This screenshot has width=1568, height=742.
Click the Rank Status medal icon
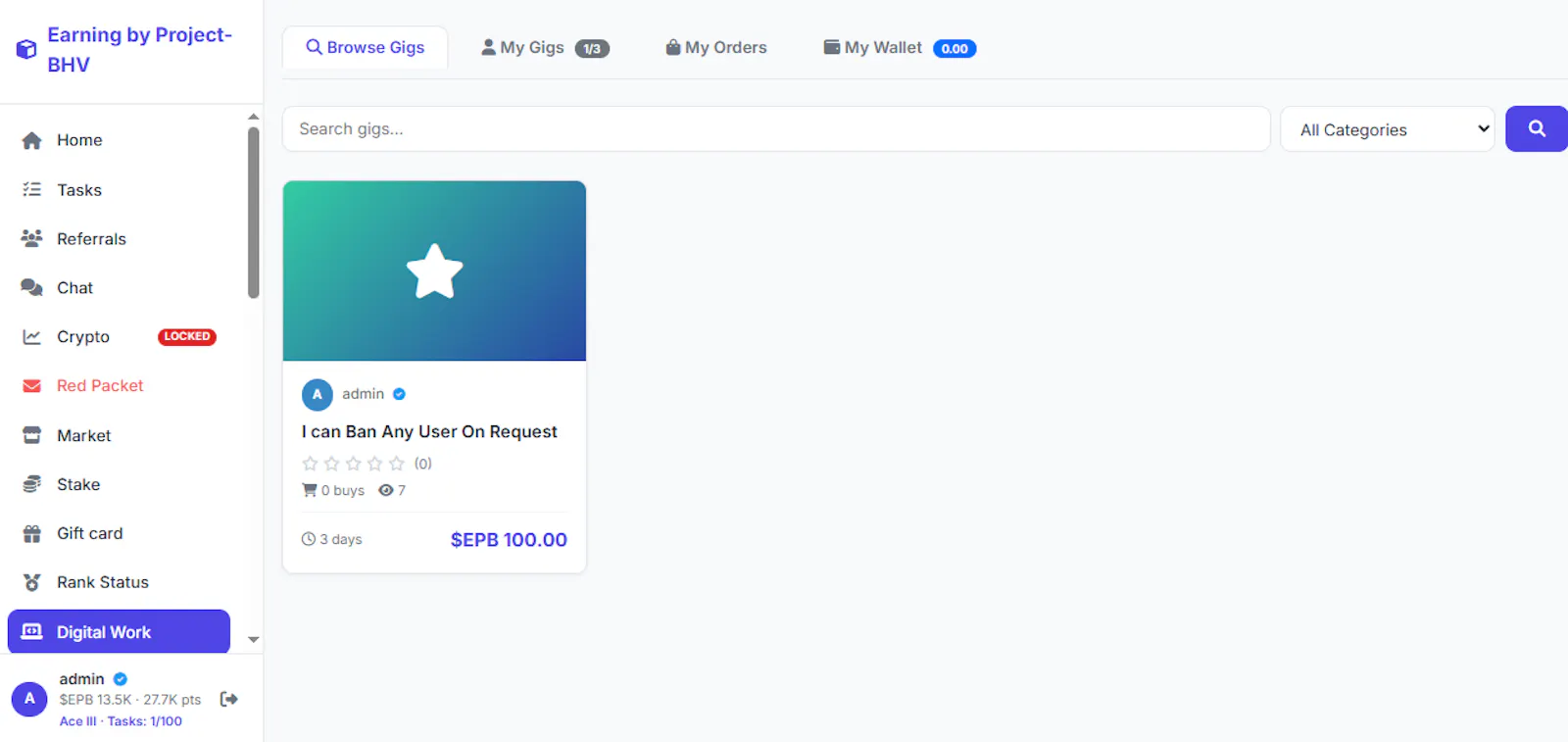31,582
